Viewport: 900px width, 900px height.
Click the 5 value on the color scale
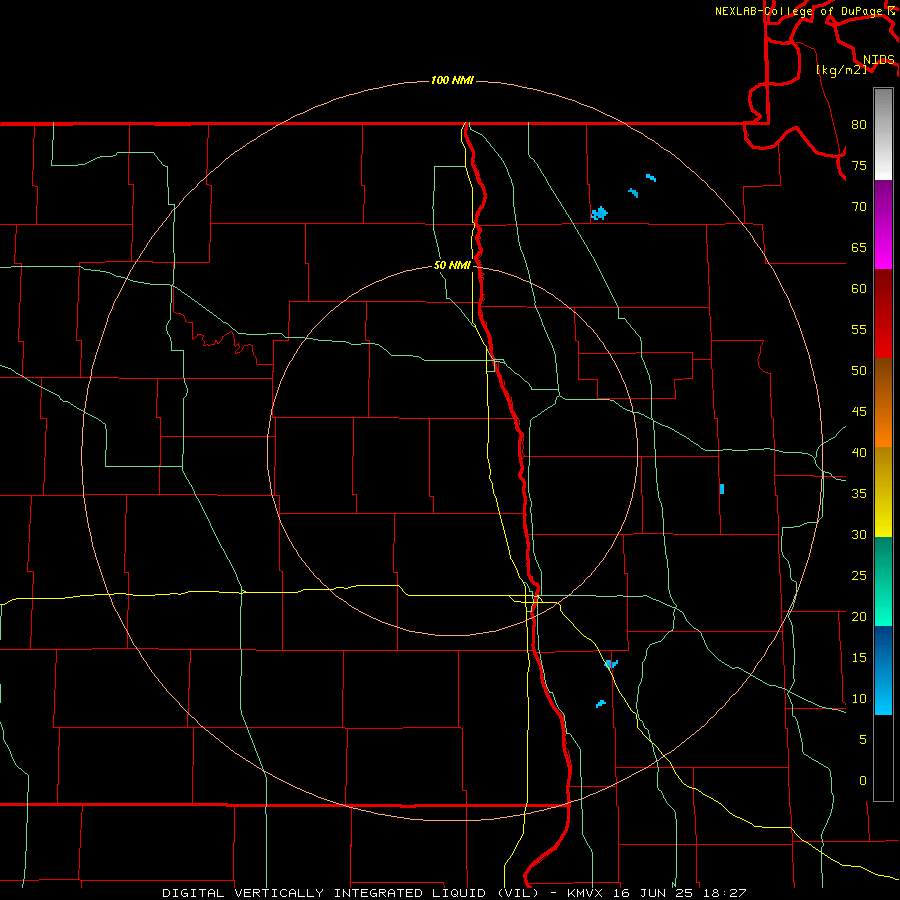click(862, 739)
